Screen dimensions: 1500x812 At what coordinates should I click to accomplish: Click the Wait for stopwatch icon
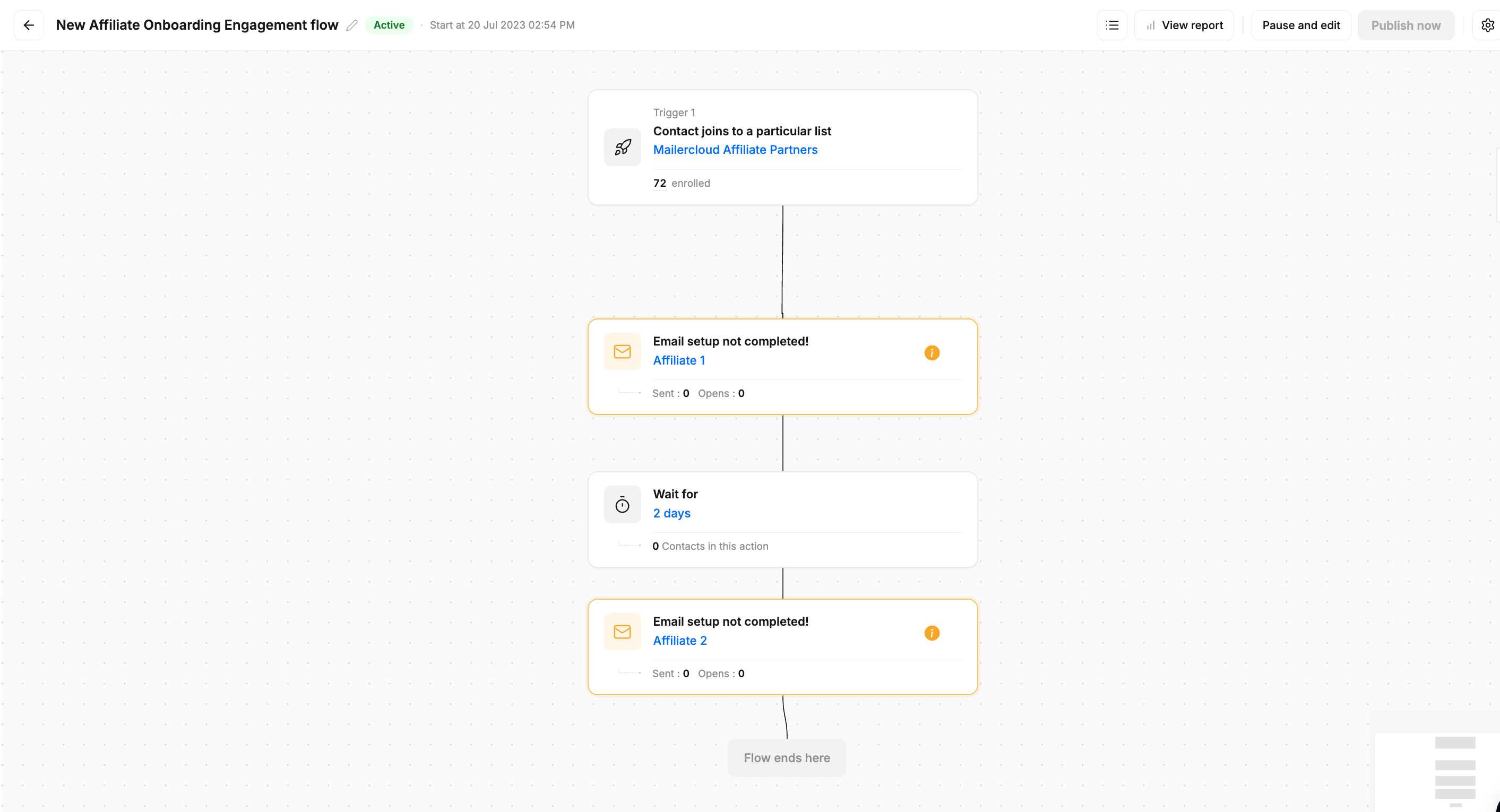pos(623,504)
